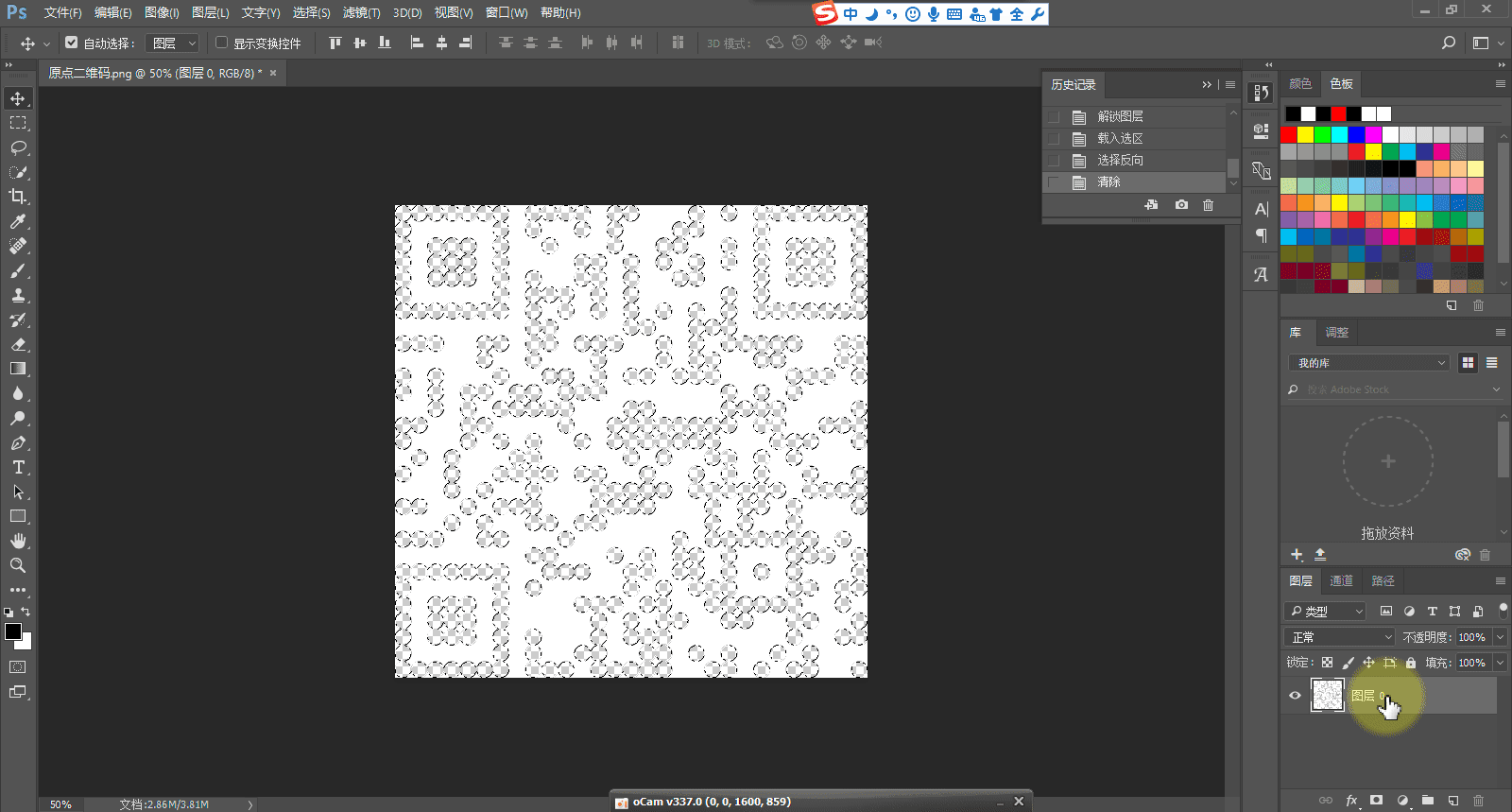Delete current state in History panel
The height and width of the screenshot is (812, 1512).
coord(1208,205)
